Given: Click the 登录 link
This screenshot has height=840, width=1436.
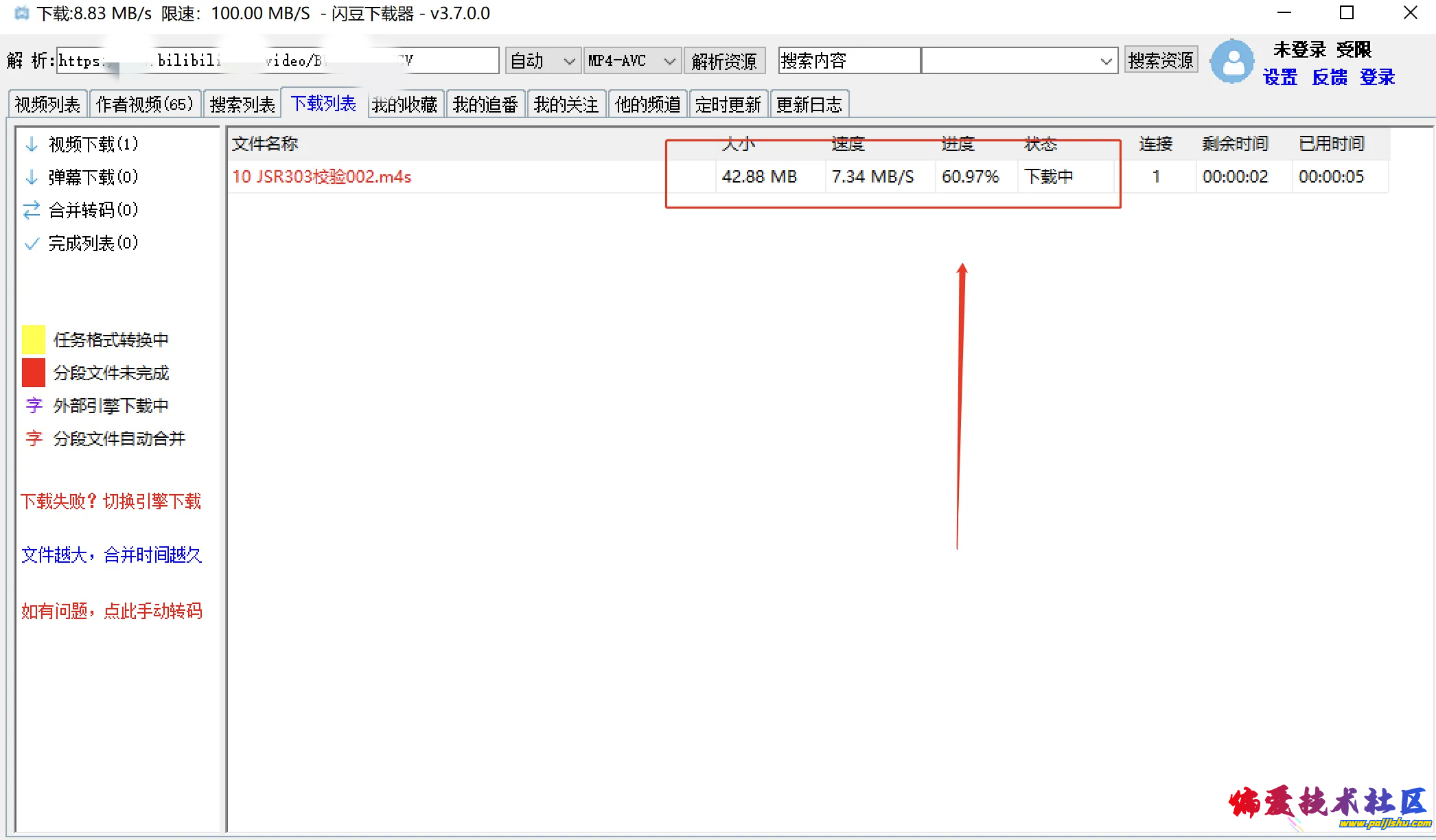Looking at the screenshot, I should tap(1376, 78).
